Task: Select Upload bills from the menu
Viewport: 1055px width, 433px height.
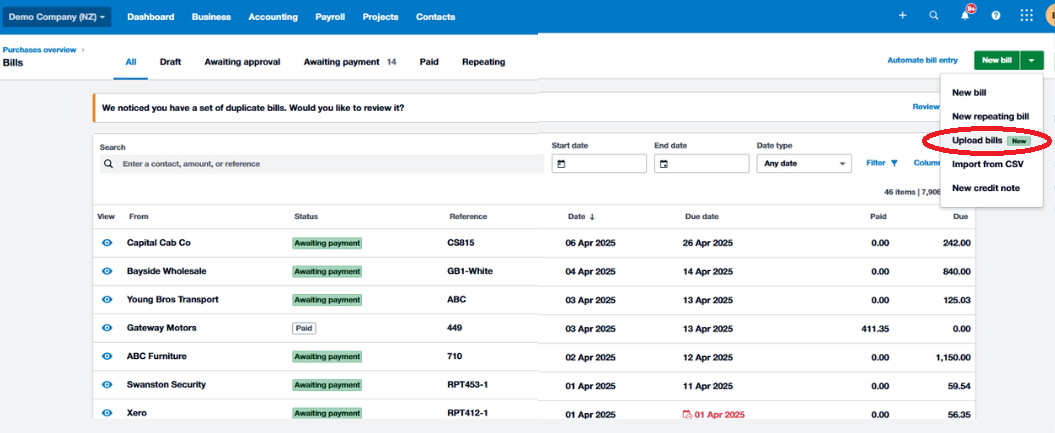Action: pyautogui.click(x=977, y=141)
